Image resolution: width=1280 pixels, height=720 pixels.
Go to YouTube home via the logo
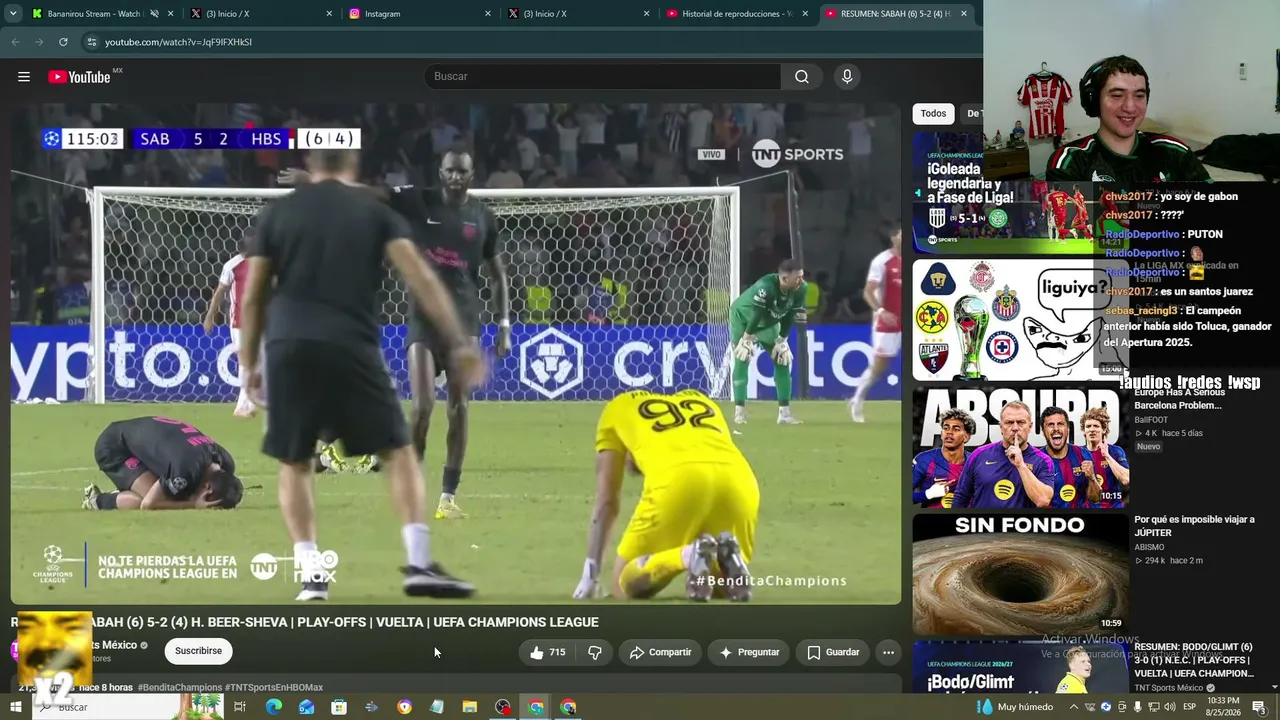[79, 77]
